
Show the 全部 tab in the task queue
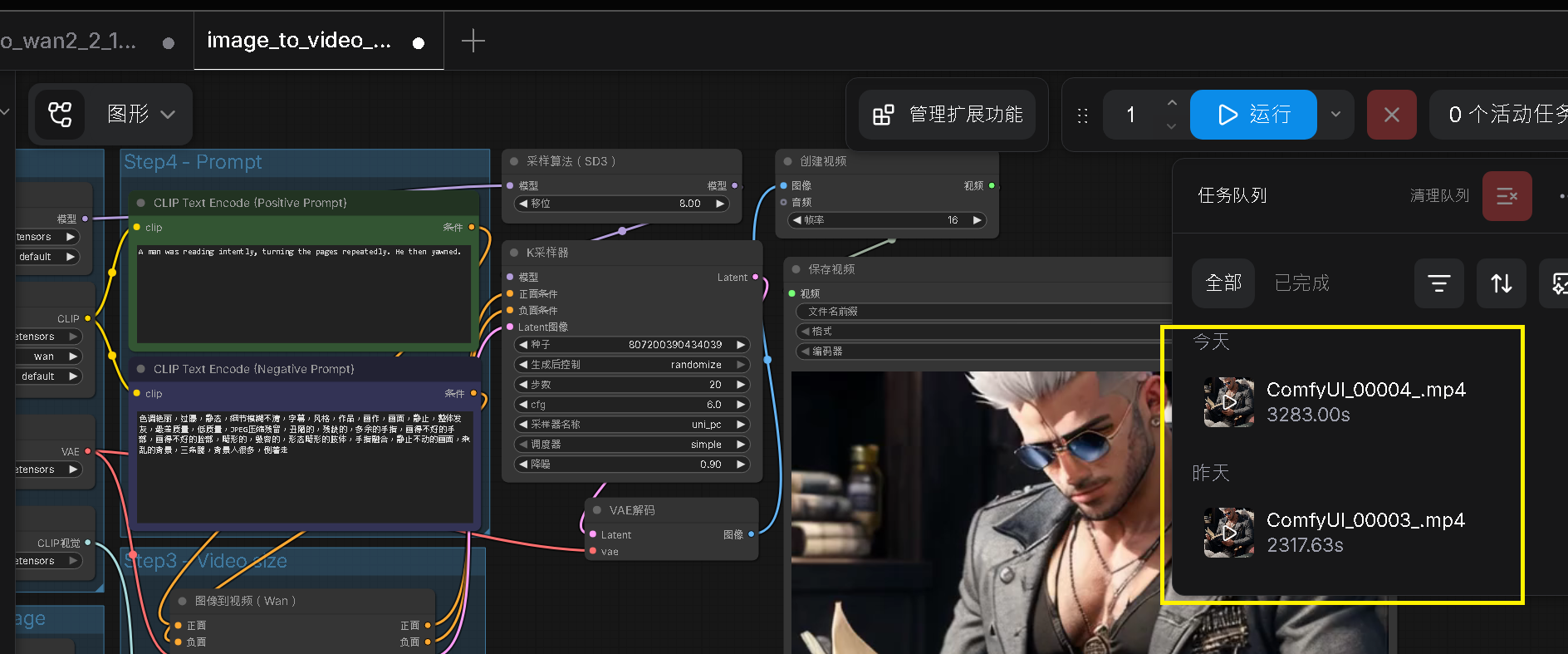(1223, 283)
